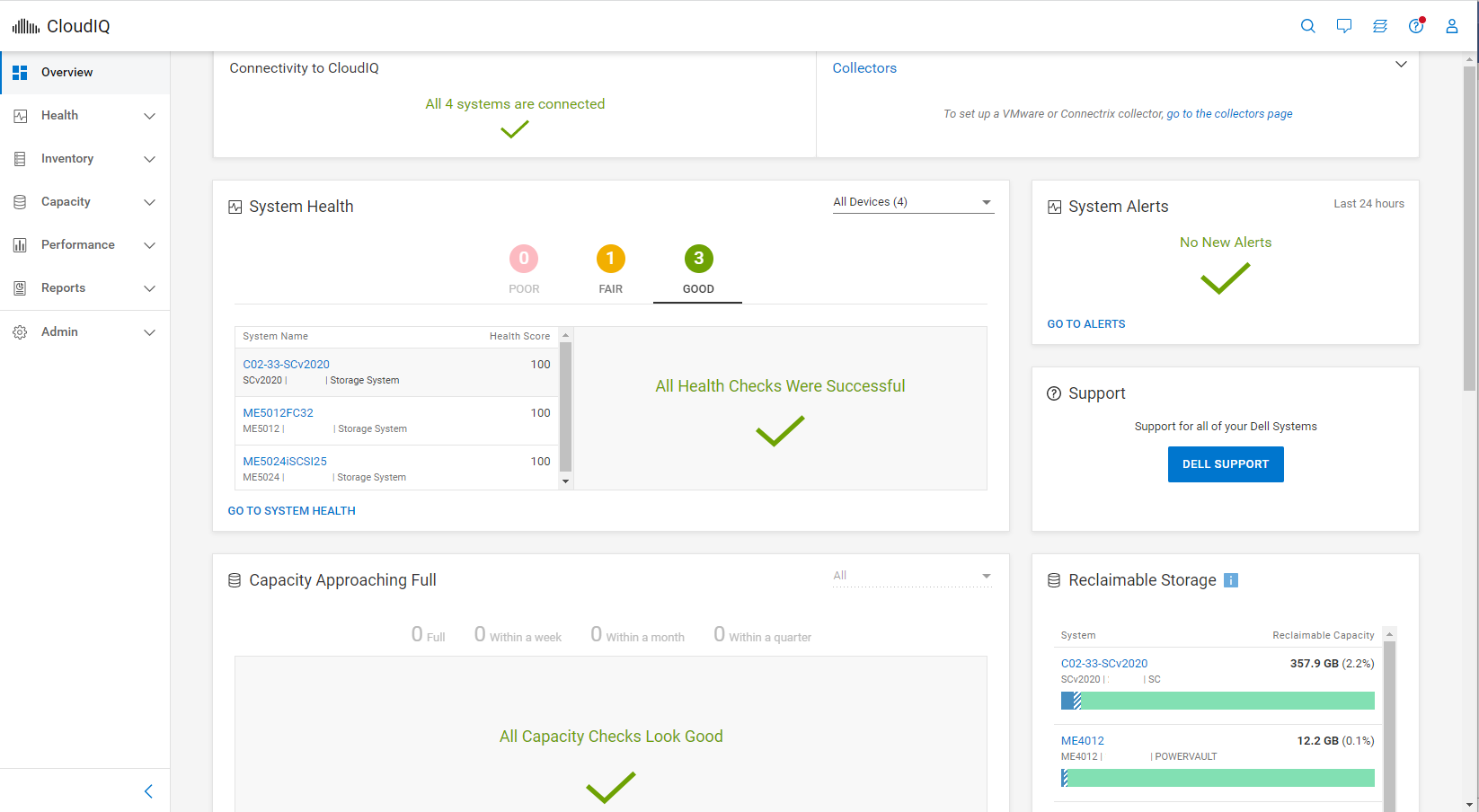The height and width of the screenshot is (812, 1479).
Task: Open the Capacity Approaching Full filter dropdown
Action: (912, 576)
